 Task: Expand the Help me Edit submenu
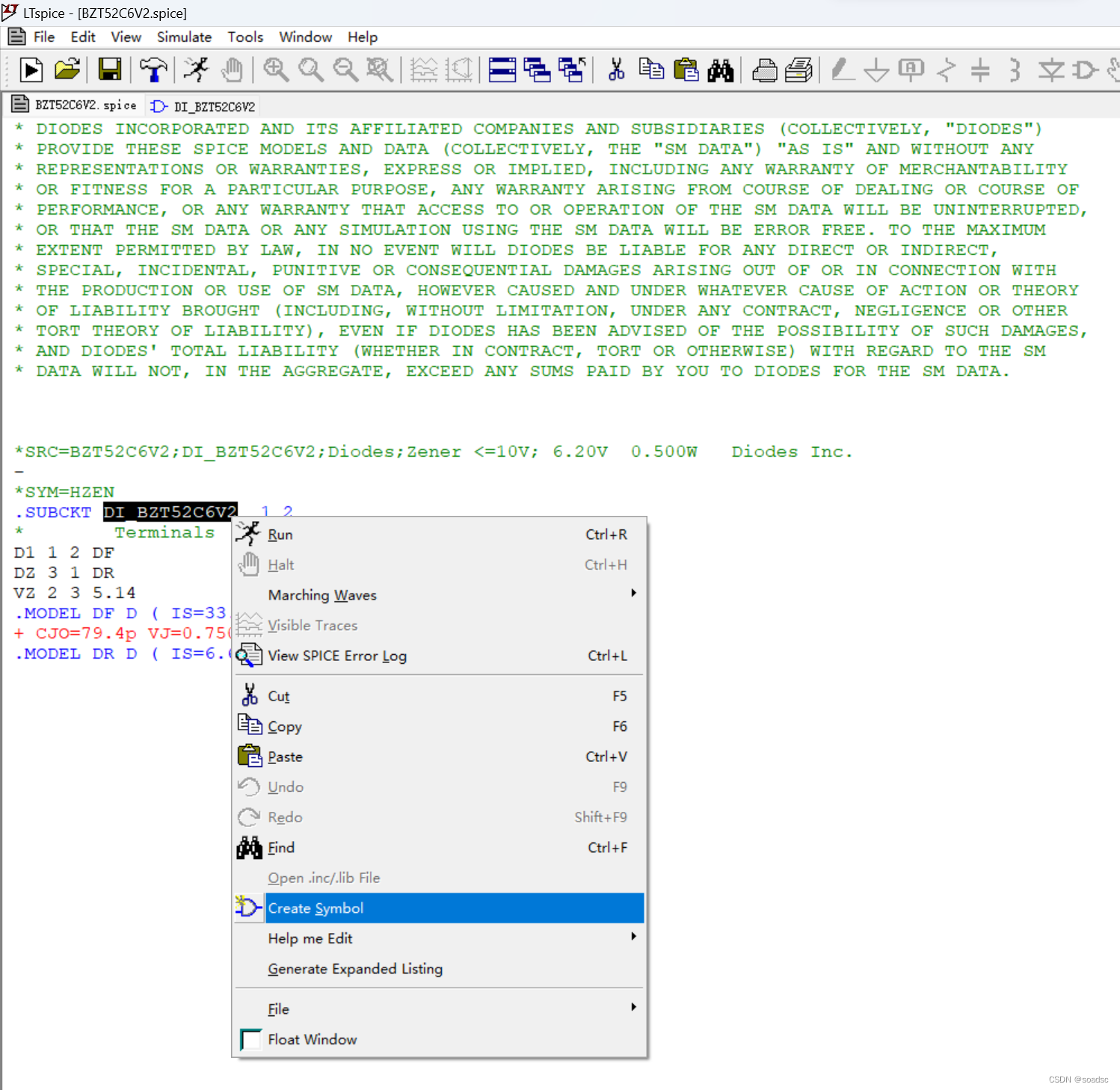(439, 938)
